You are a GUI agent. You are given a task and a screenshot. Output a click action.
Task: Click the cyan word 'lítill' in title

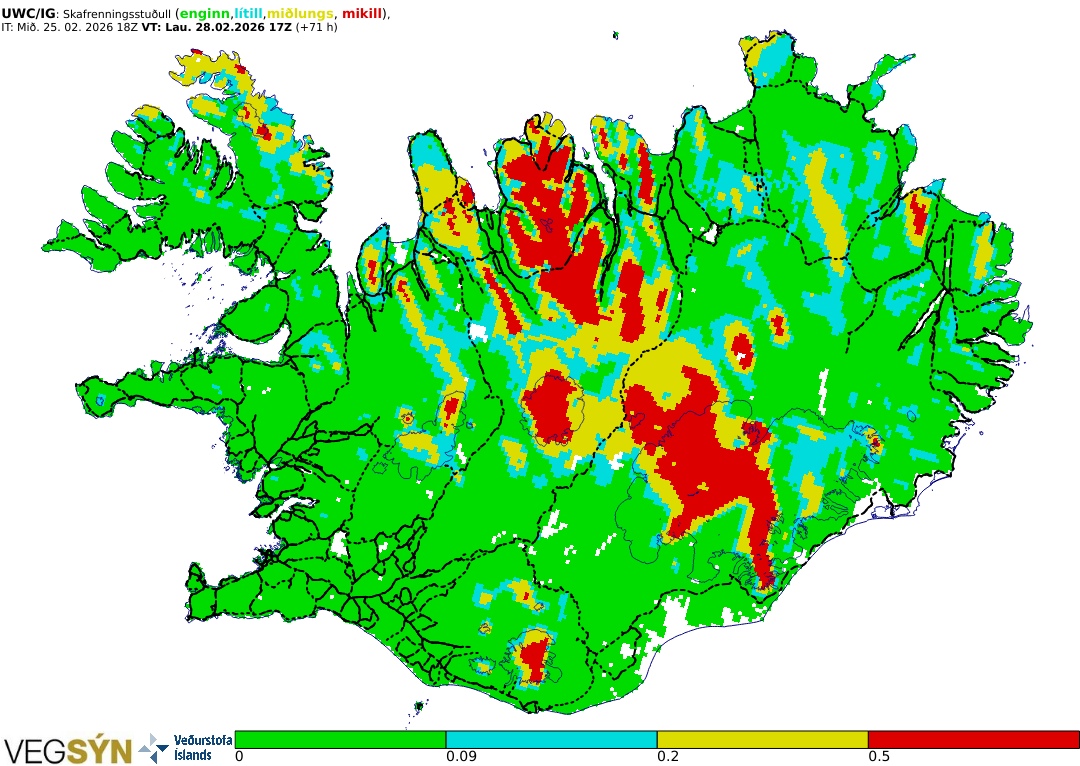[249, 14]
